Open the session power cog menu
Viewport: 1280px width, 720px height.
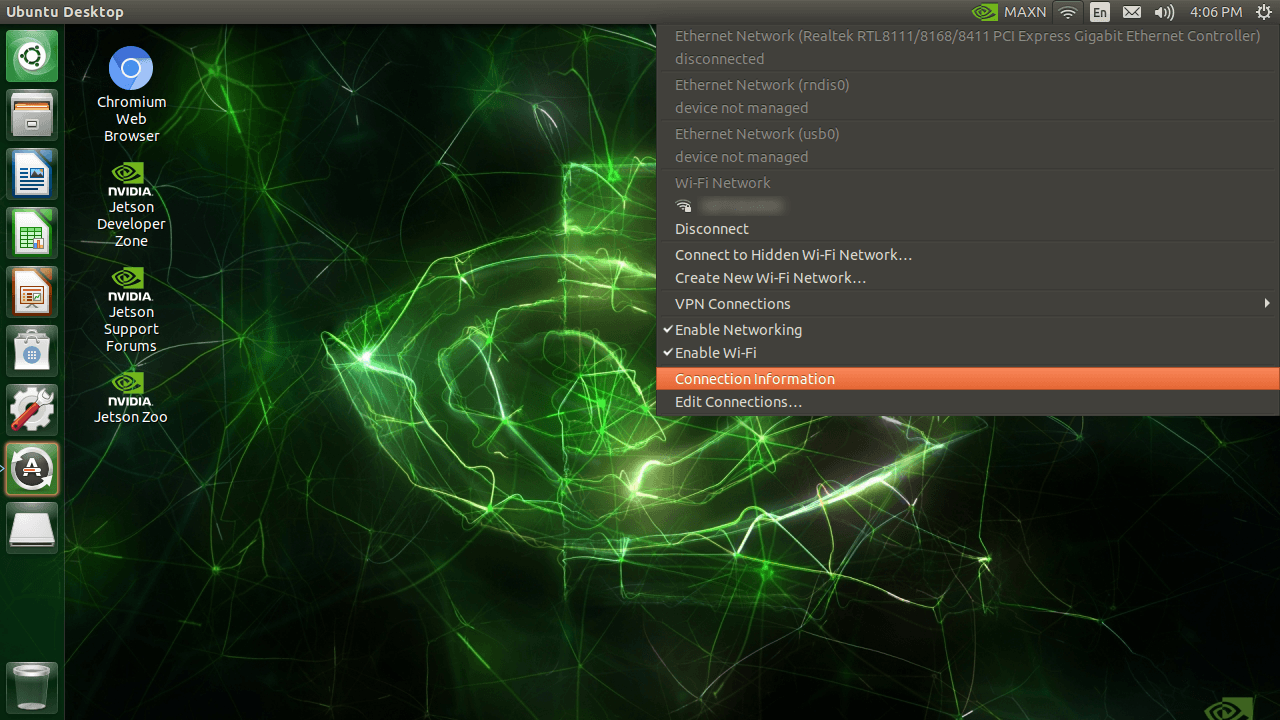[x=1263, y=12]
